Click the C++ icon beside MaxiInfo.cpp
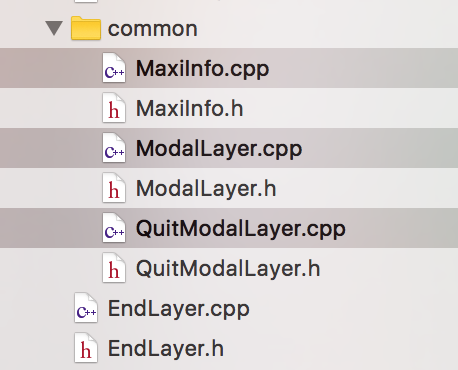This screenshot has width=458, height=370. pyautogui.click(x=114, y=68)
